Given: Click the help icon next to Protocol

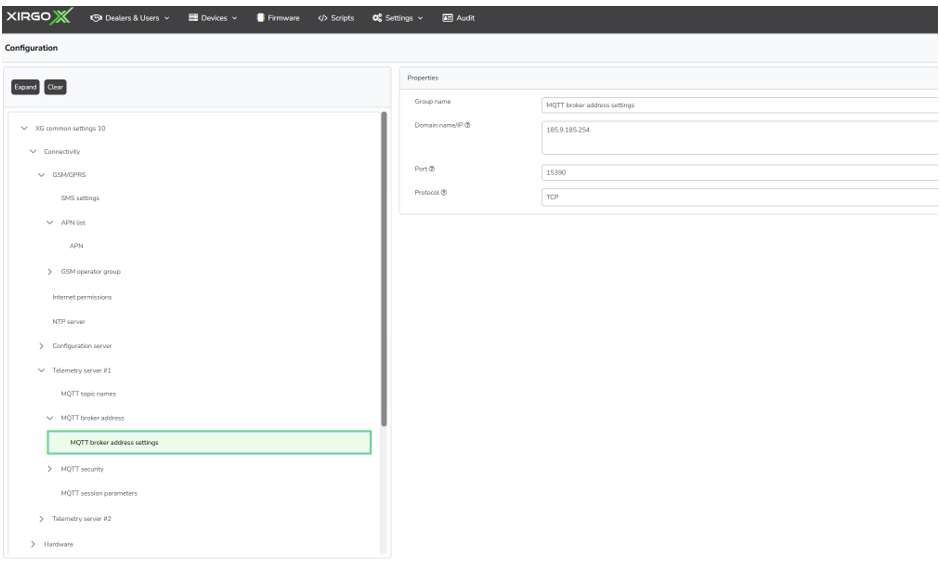Looking at the screenshot, I should point(443,192).
